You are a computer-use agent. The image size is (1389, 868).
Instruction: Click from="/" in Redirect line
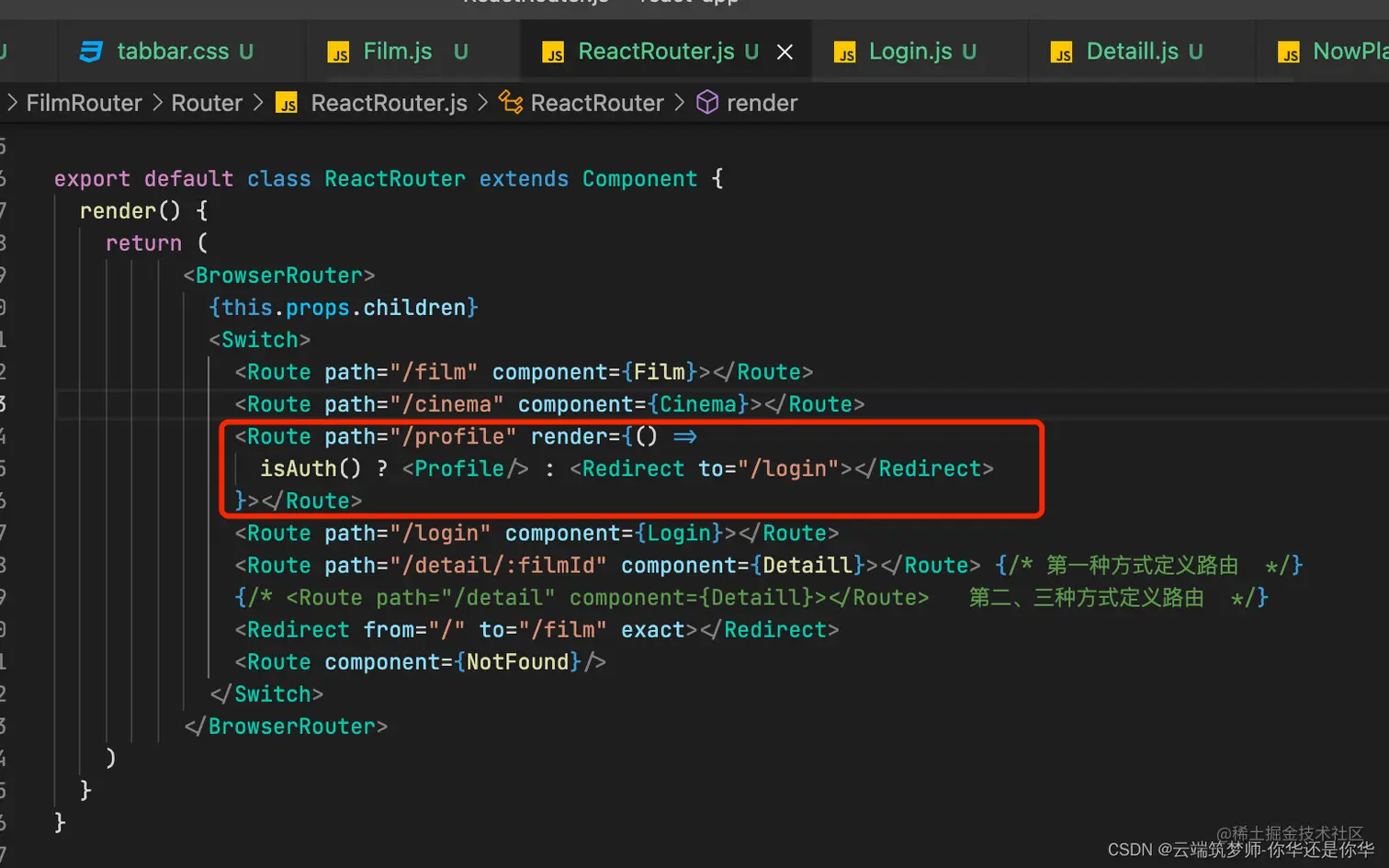[x=414, y=630]
